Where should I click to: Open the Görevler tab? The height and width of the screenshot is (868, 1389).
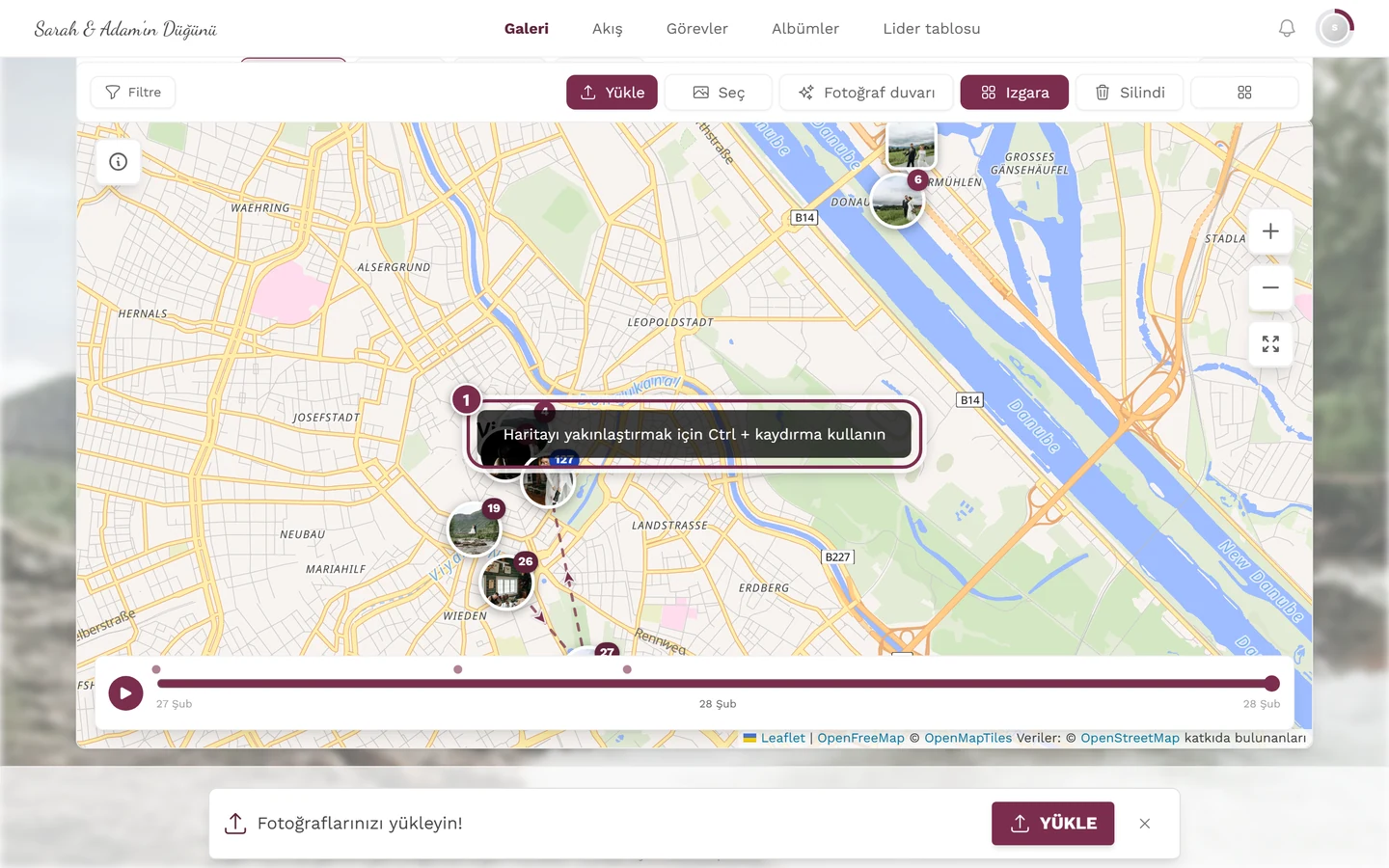tap(697, 29)
